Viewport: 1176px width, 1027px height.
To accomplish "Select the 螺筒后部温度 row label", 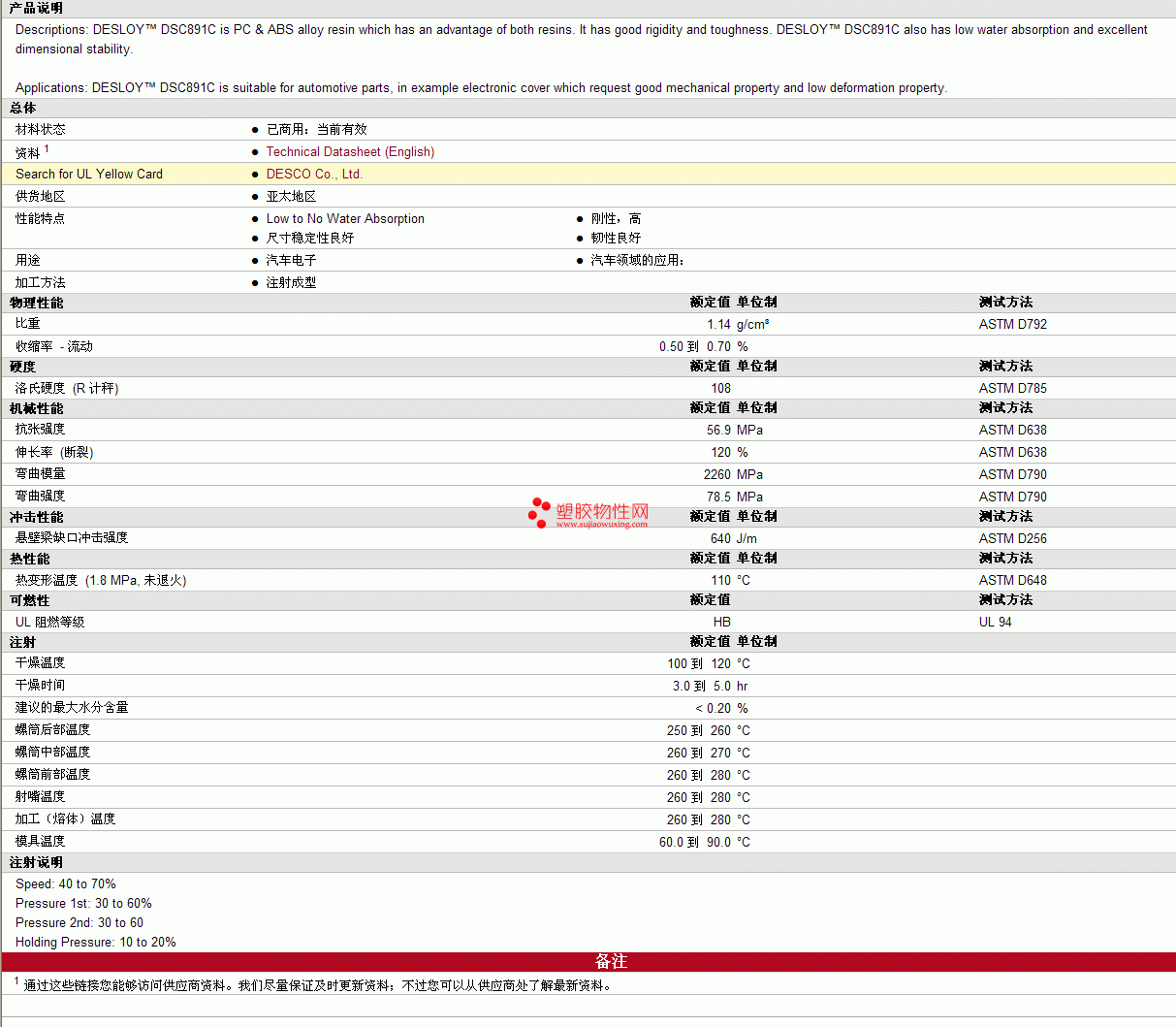I will click(53, 730).
